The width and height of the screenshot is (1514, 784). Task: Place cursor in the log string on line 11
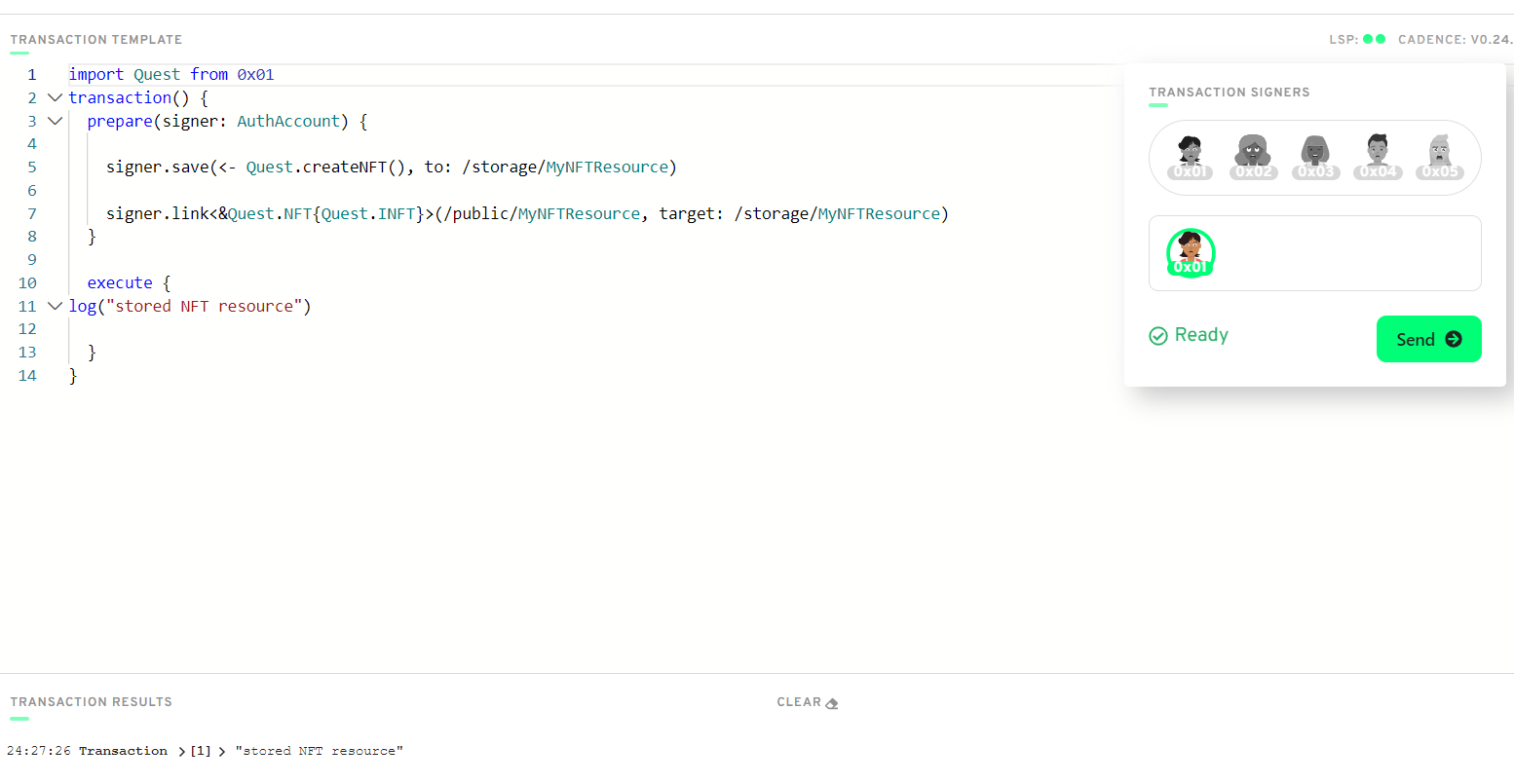[x=205, y=307]
